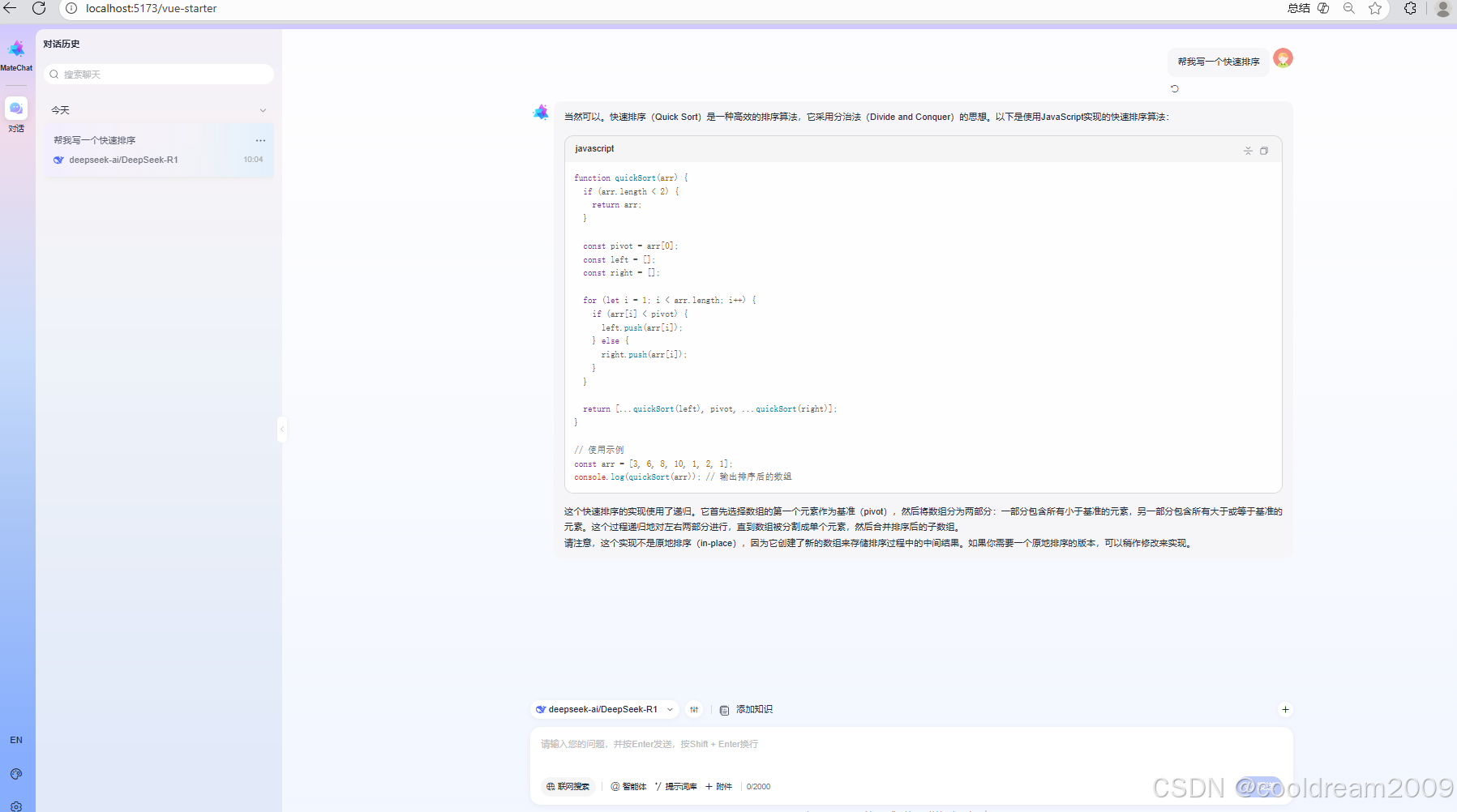Click the user avatar beside the message
The width and height of the screenshot is (1457, 812).
point(1283,58)
